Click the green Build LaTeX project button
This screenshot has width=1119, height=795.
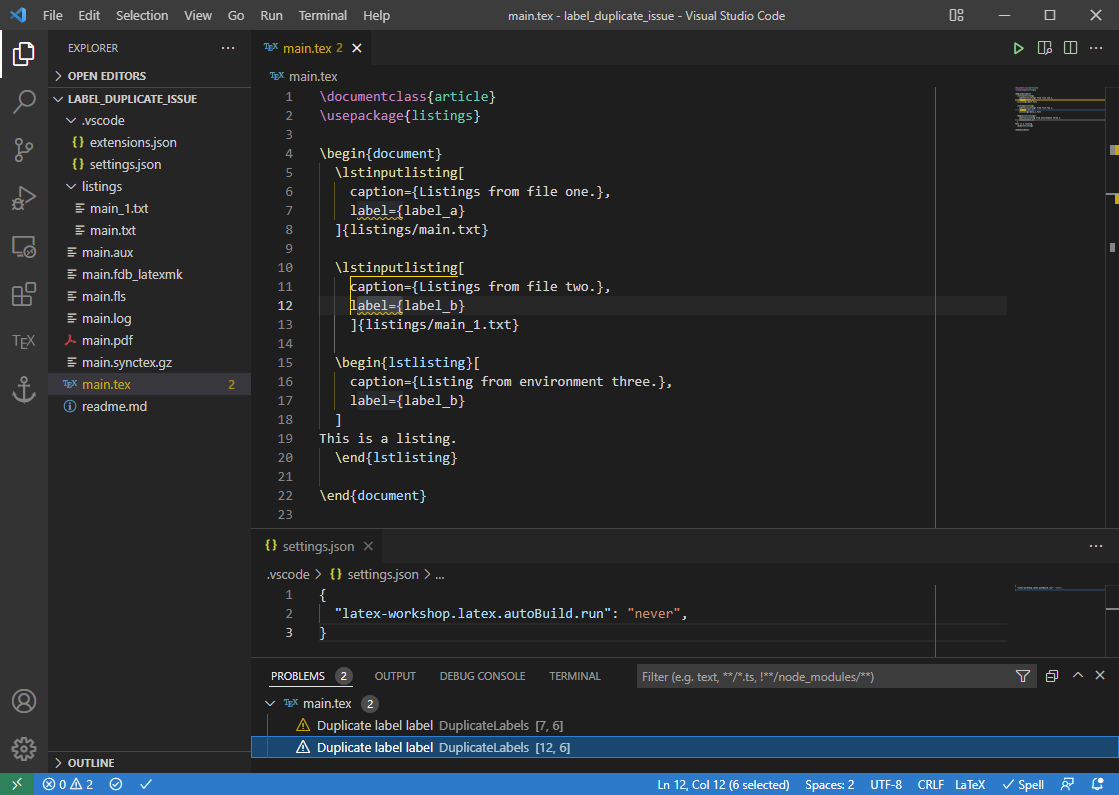pos(1018,48)
